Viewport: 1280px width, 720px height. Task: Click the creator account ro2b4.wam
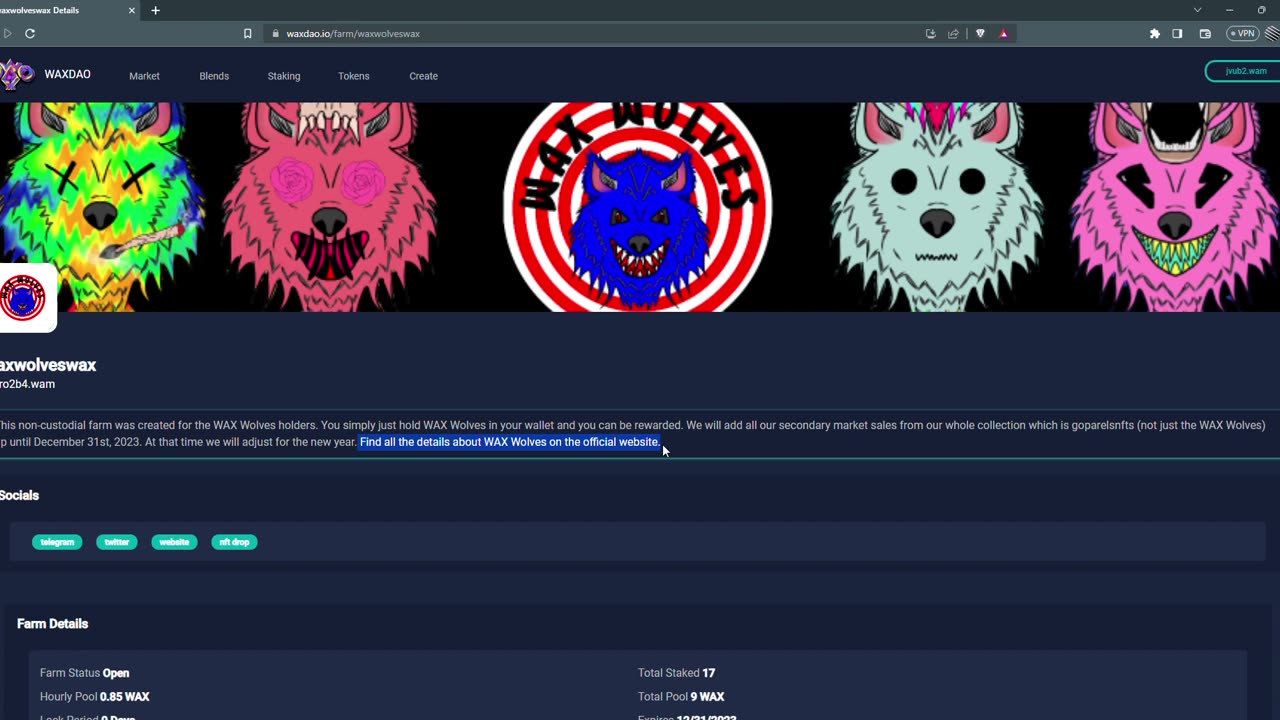point(27,384)
